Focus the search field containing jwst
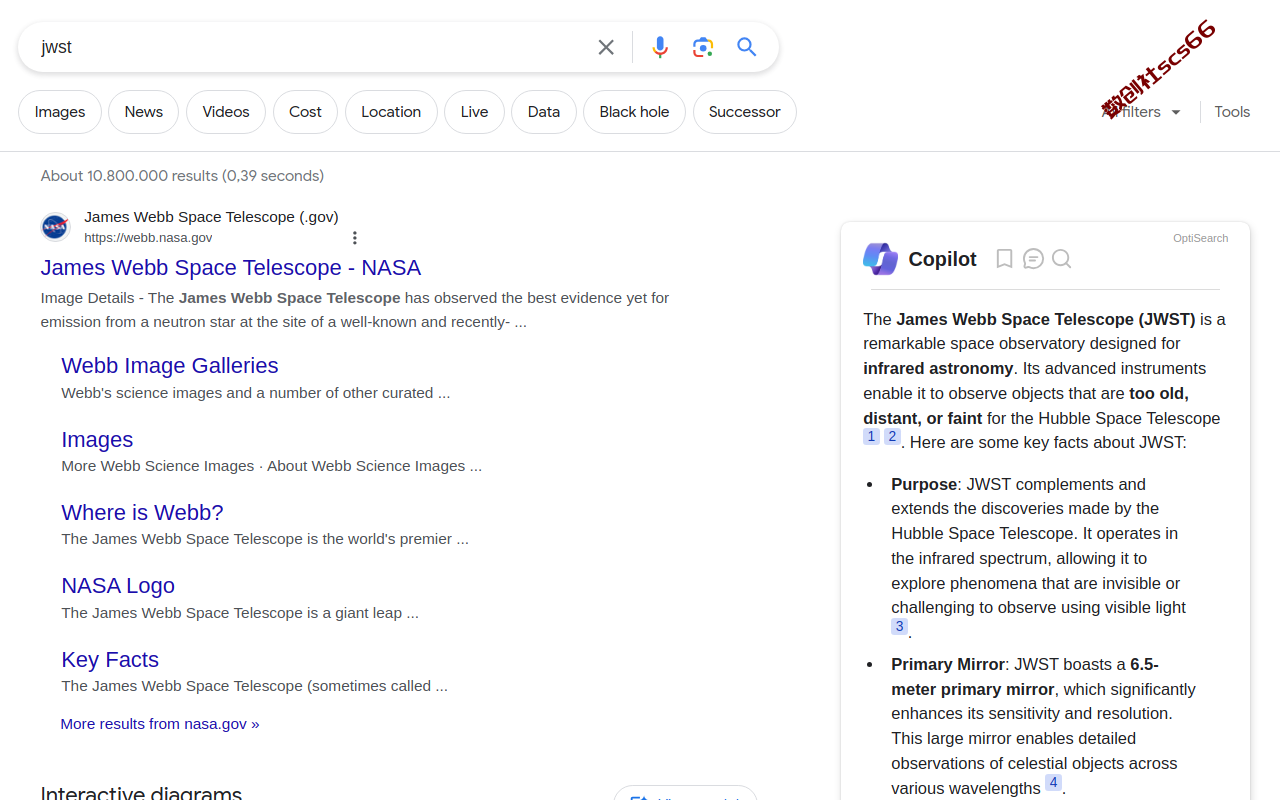This screenshot has height=800, width=1280. point(310,47)
